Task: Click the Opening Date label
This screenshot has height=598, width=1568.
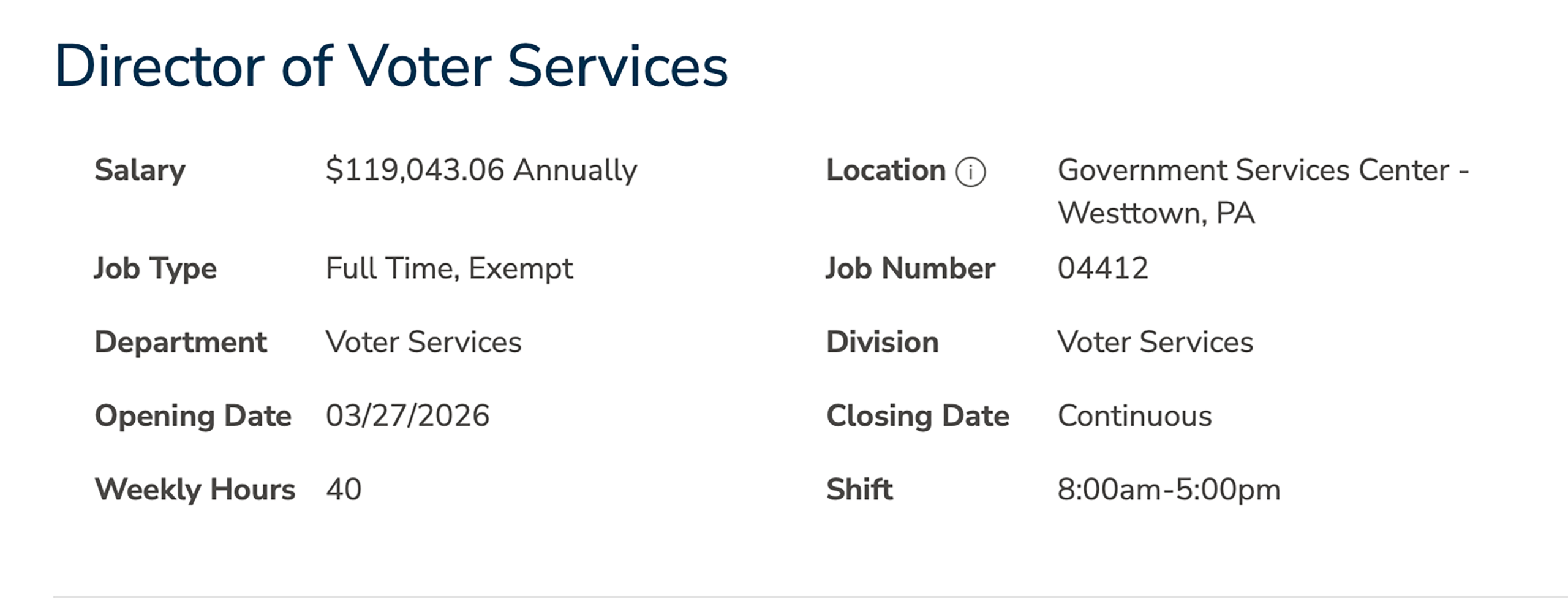Action: point(193,415)
